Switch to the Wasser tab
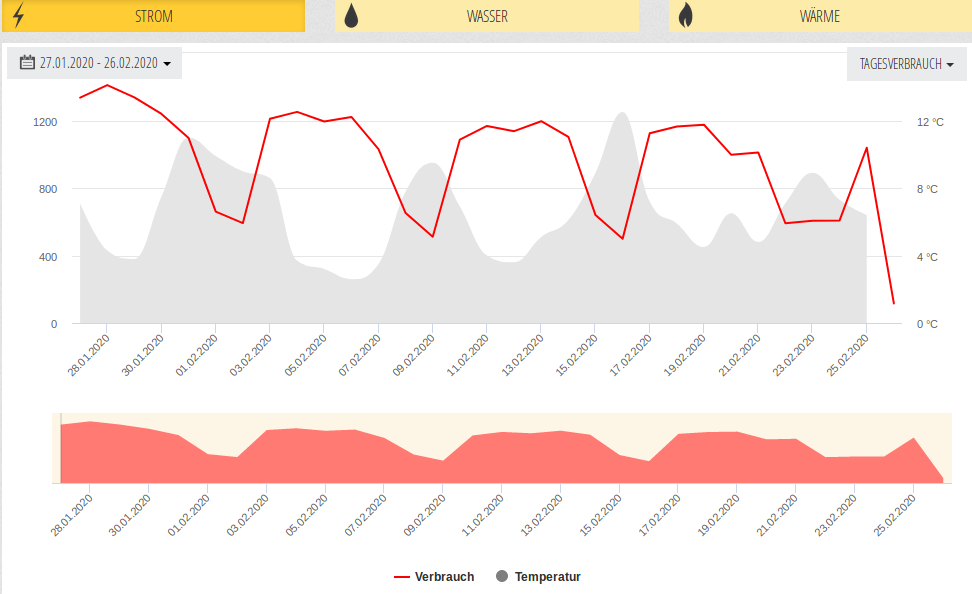Screen dimensions: 972x594 tap(487, 16)
